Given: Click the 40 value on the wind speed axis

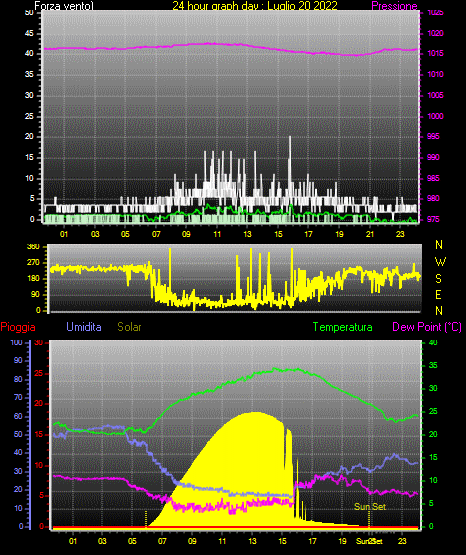Looking at the screenshot, I should [29, 53].
